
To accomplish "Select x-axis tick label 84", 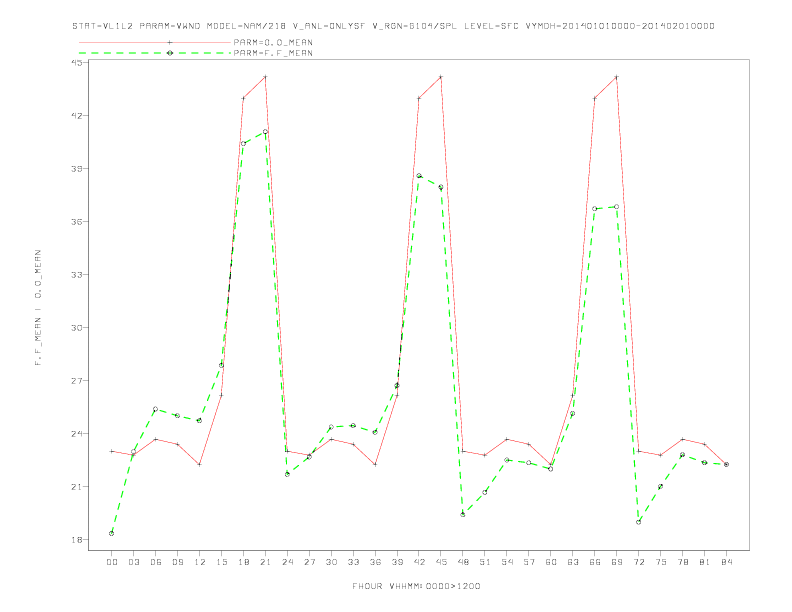I will coord(727,562).
